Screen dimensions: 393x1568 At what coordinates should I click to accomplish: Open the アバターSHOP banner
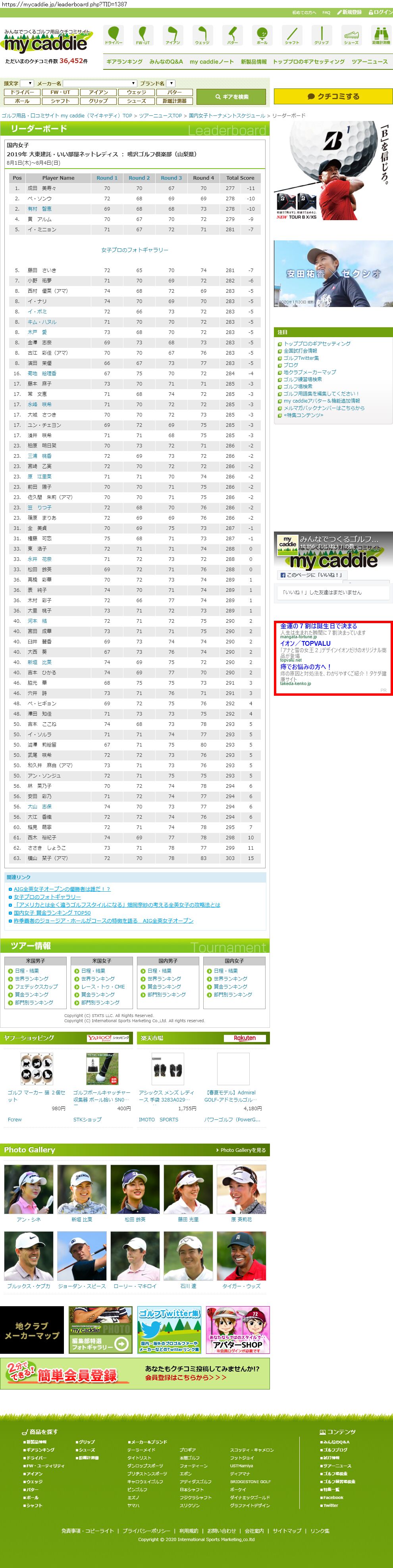pos(238,1329)
